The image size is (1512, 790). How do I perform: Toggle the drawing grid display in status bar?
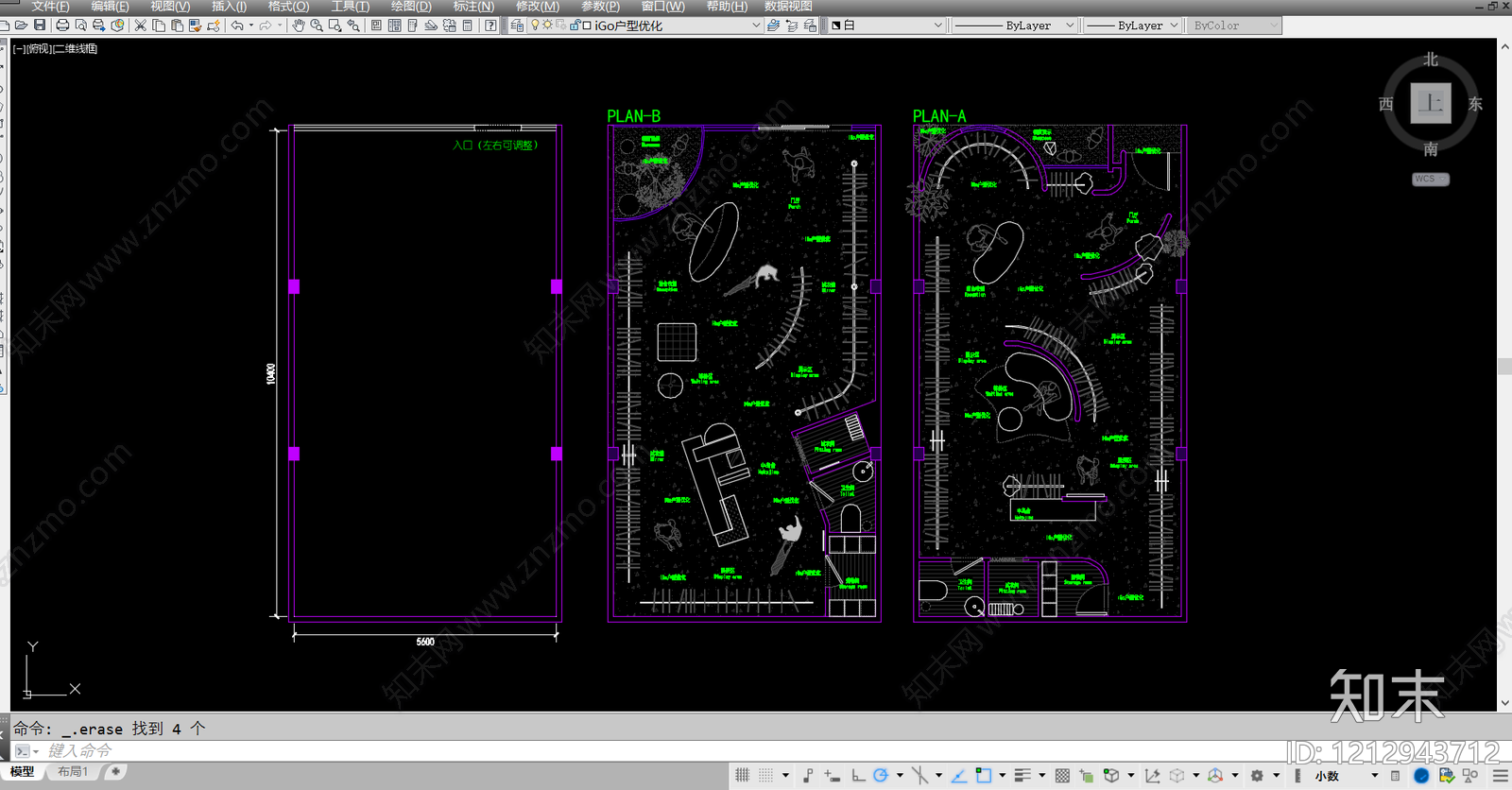(743, 776)
